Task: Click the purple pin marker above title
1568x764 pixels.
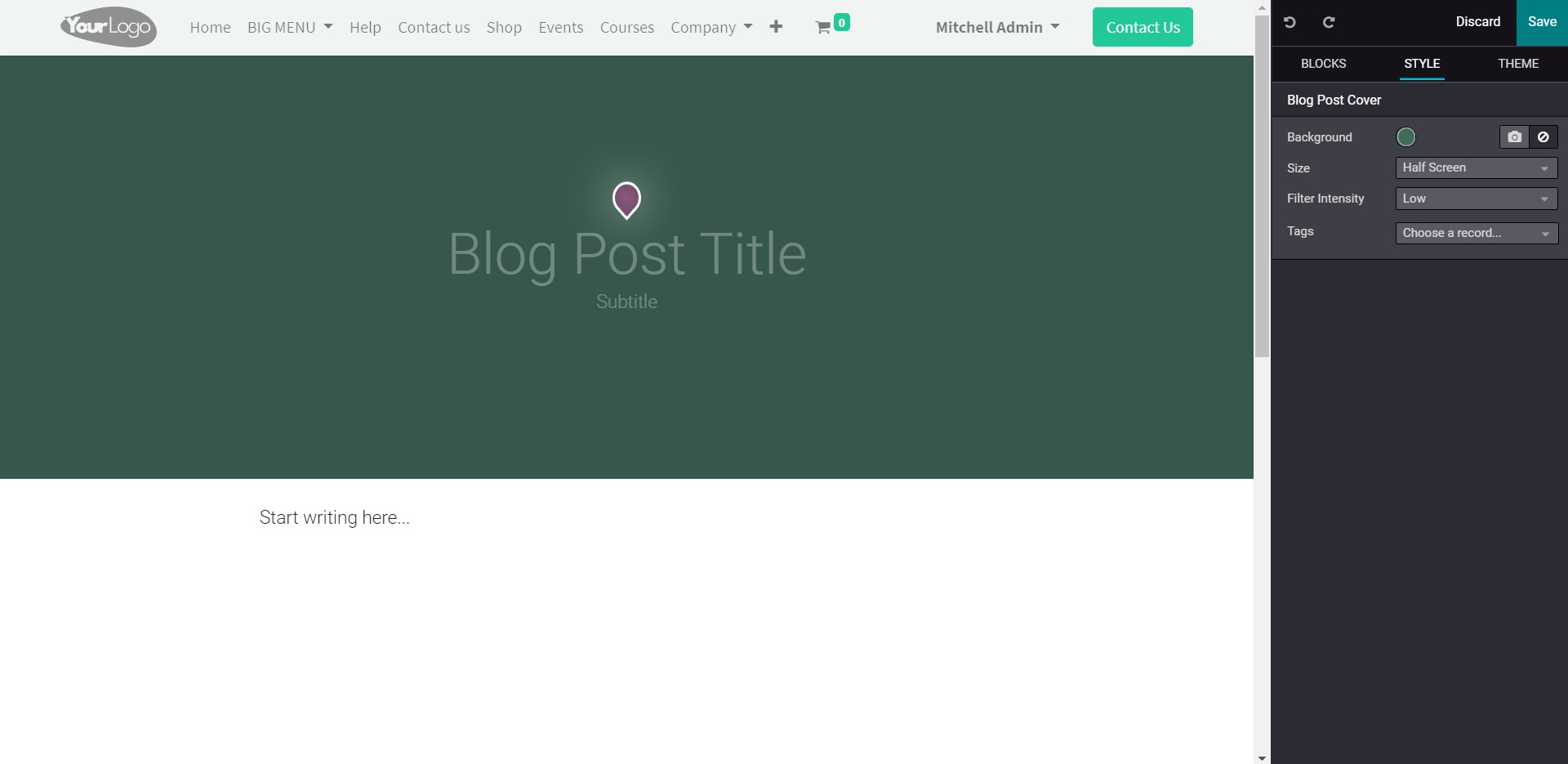Action: (x=626, y=200)
